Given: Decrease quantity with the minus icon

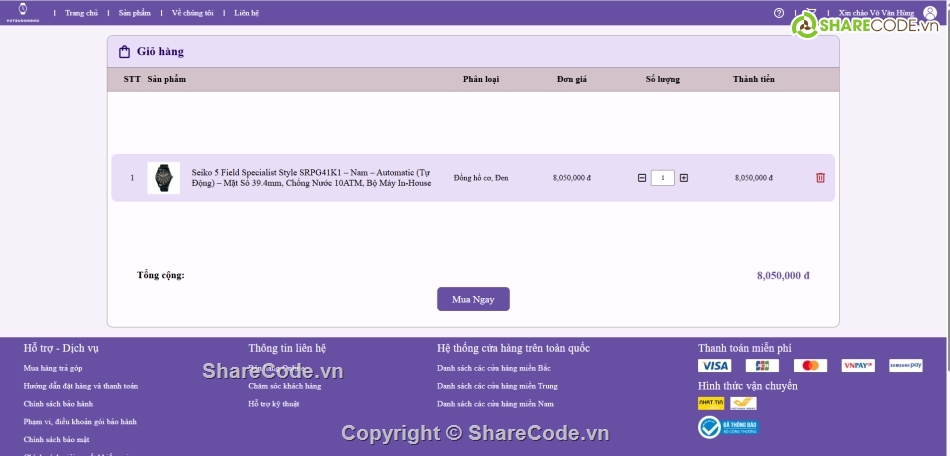Looking at the screenshot, I should pos(642,178).
